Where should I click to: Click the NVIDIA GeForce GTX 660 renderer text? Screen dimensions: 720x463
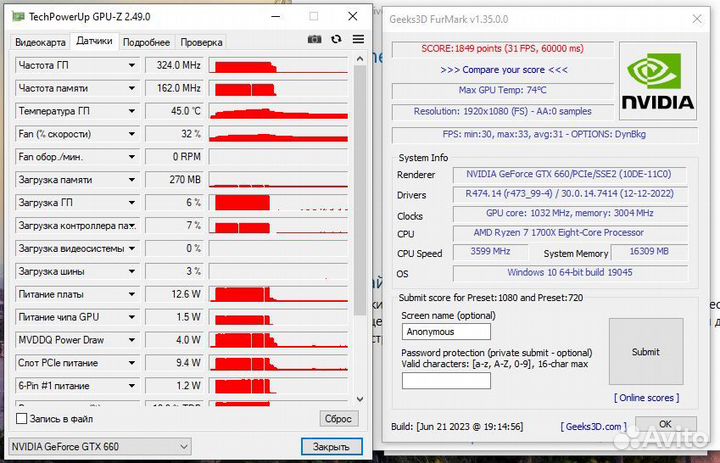[568, 174]
